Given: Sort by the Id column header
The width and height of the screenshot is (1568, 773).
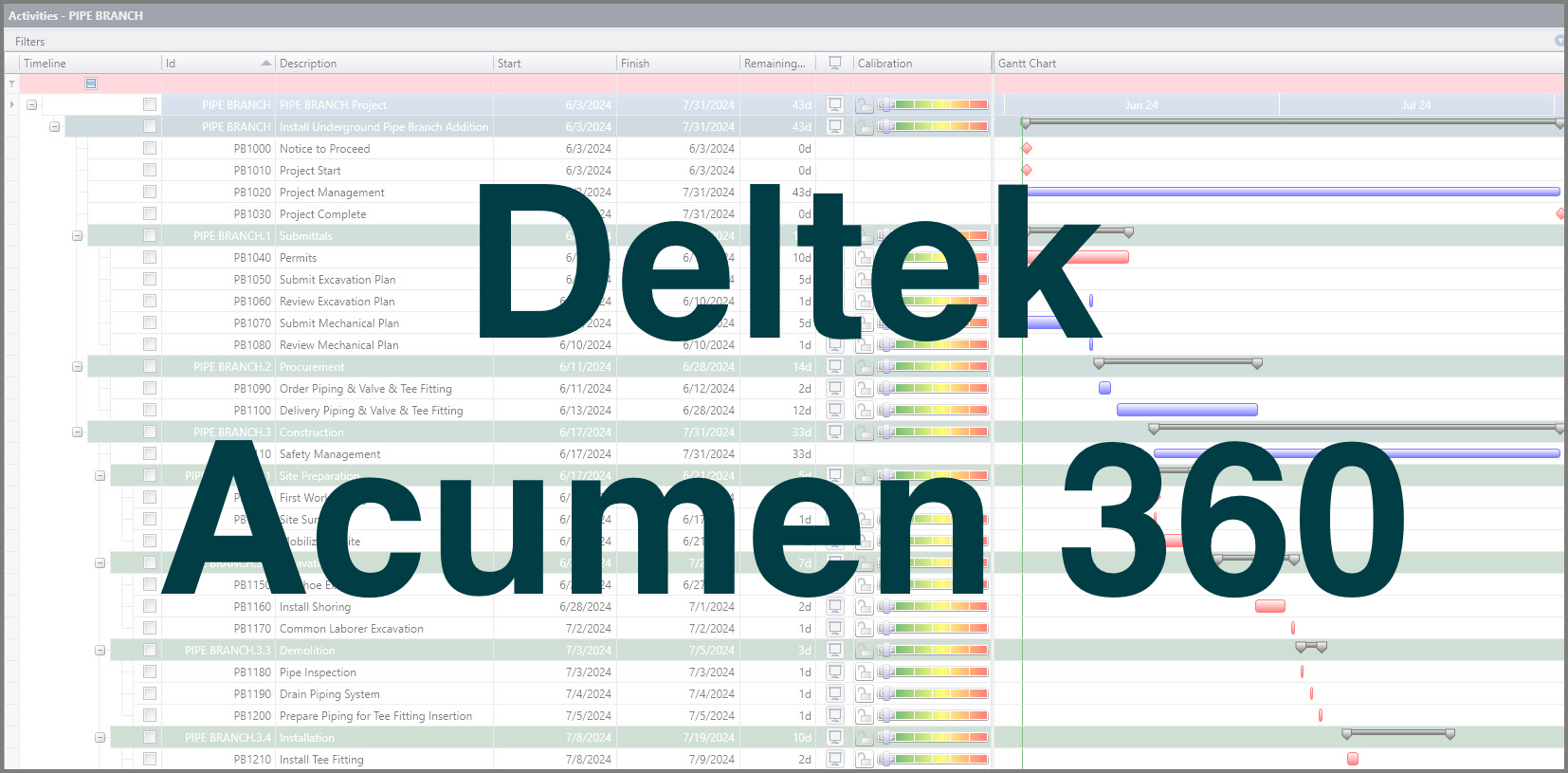Looking at the screenshot, I should 218,63.
